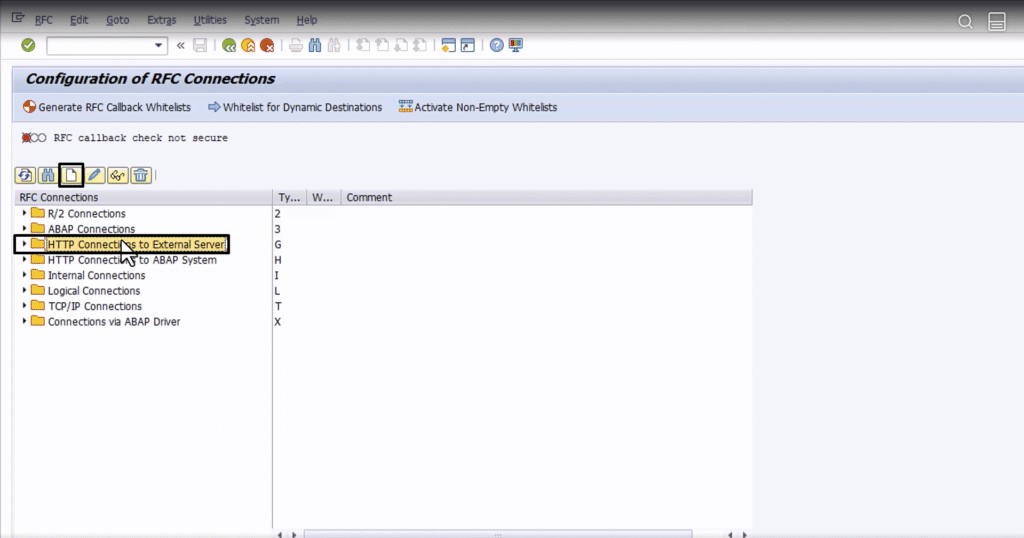This screenshot has width=1024, height=538.
Task: Click the orange Exit icon
Action: [x=248, y=45]
